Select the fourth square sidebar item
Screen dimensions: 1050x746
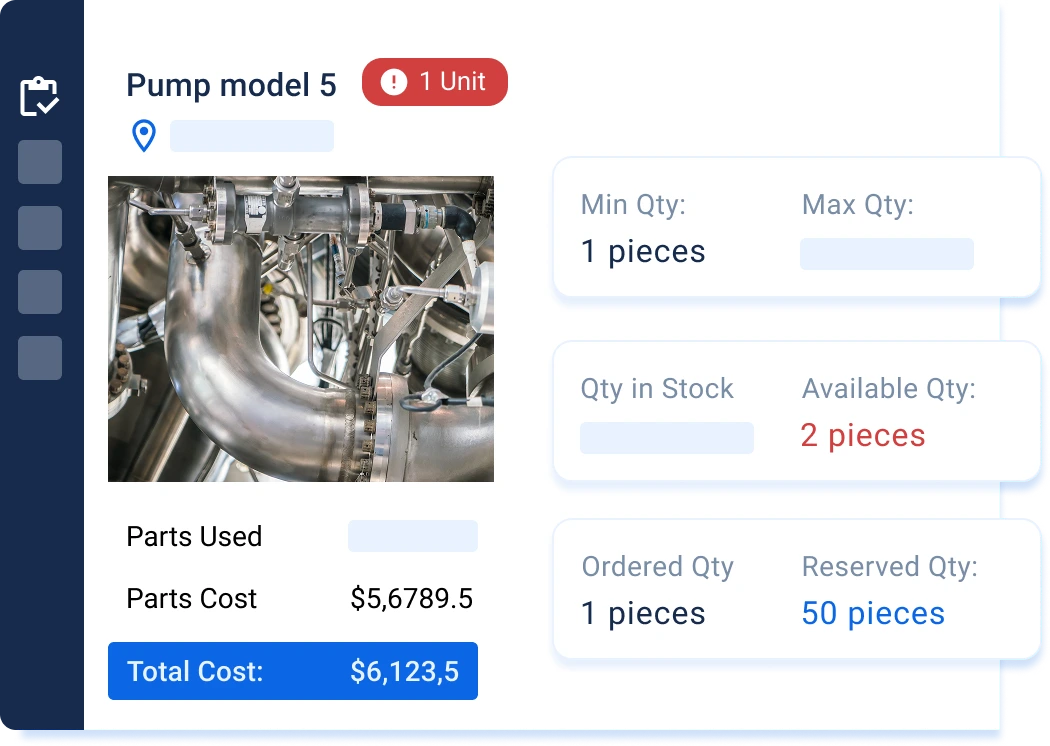[40, 358]
